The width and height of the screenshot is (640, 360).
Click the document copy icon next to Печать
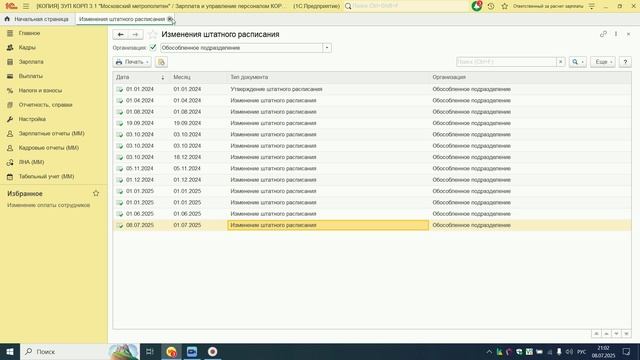point(161,62)
